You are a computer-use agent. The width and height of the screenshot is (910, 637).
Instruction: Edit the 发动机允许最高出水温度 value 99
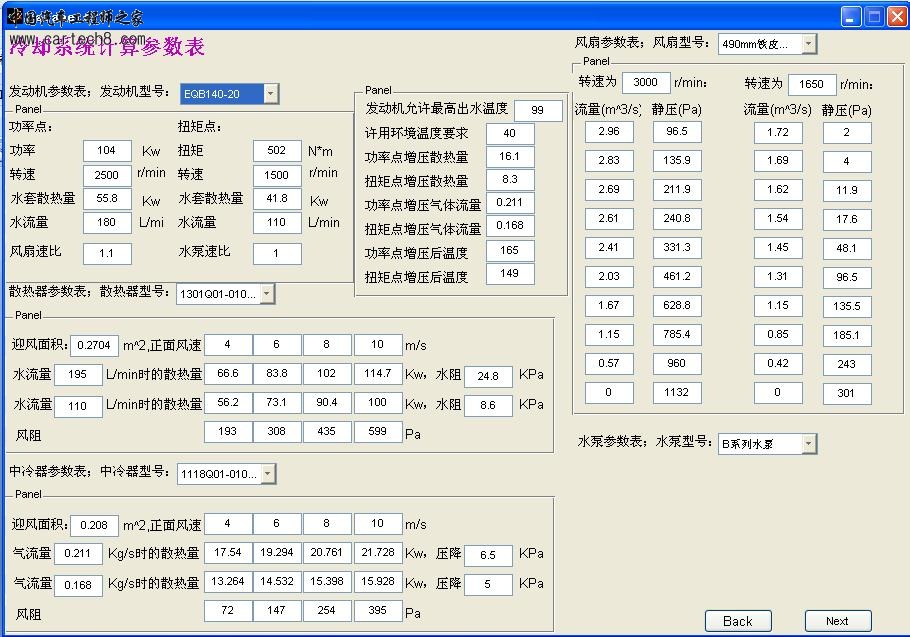point(538,110)
